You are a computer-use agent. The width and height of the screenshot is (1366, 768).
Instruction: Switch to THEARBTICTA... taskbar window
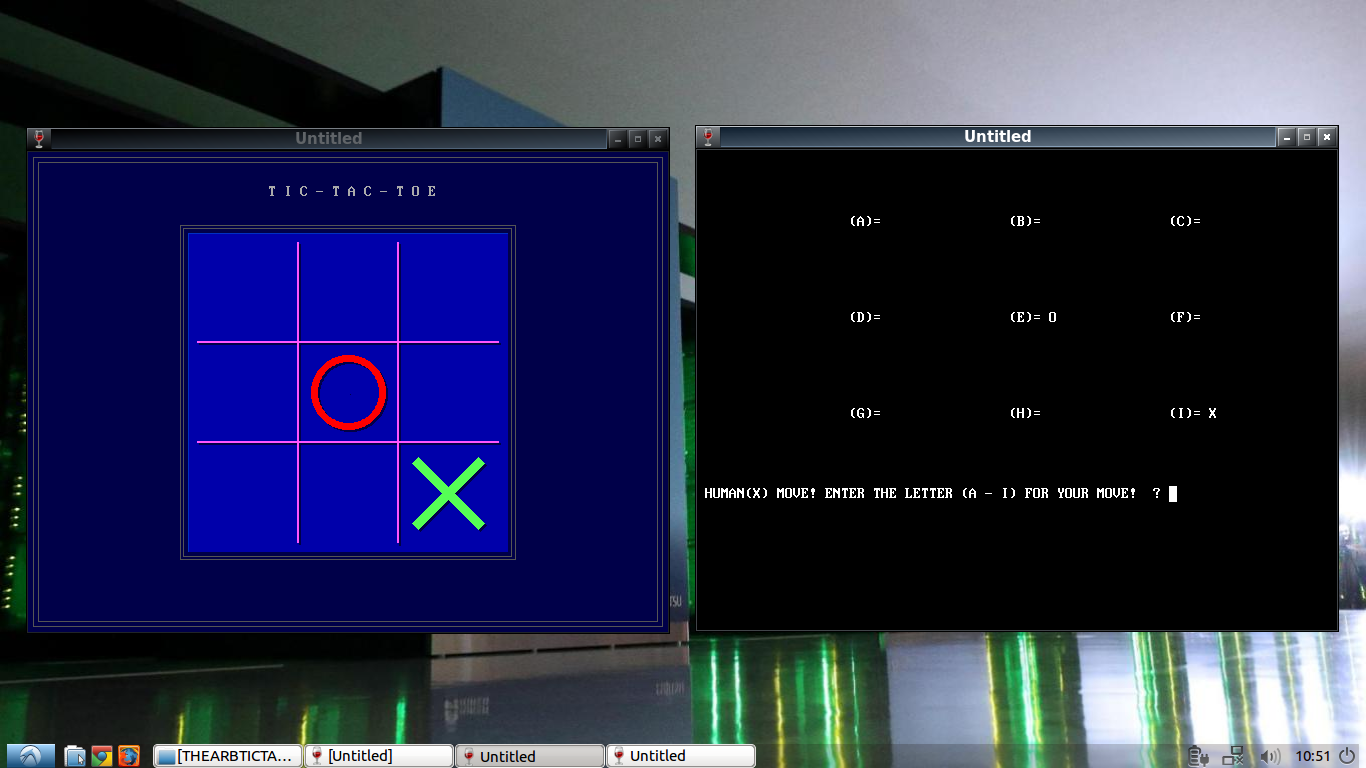[228, 756]
